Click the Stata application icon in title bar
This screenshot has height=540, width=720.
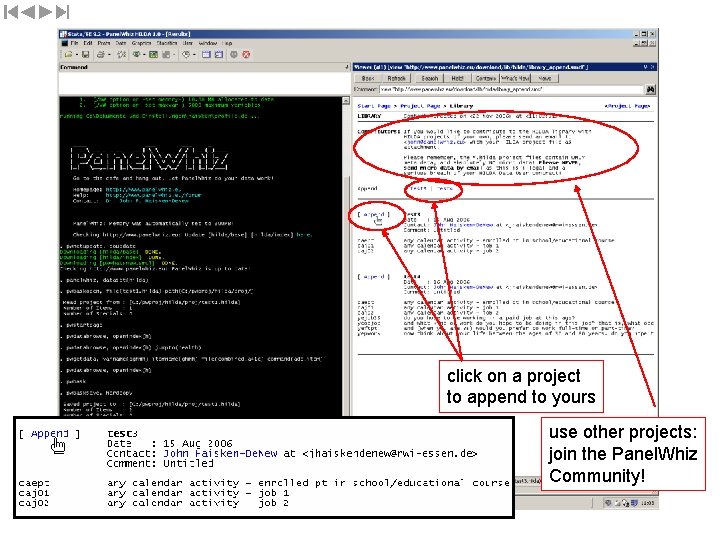(63, 34)
